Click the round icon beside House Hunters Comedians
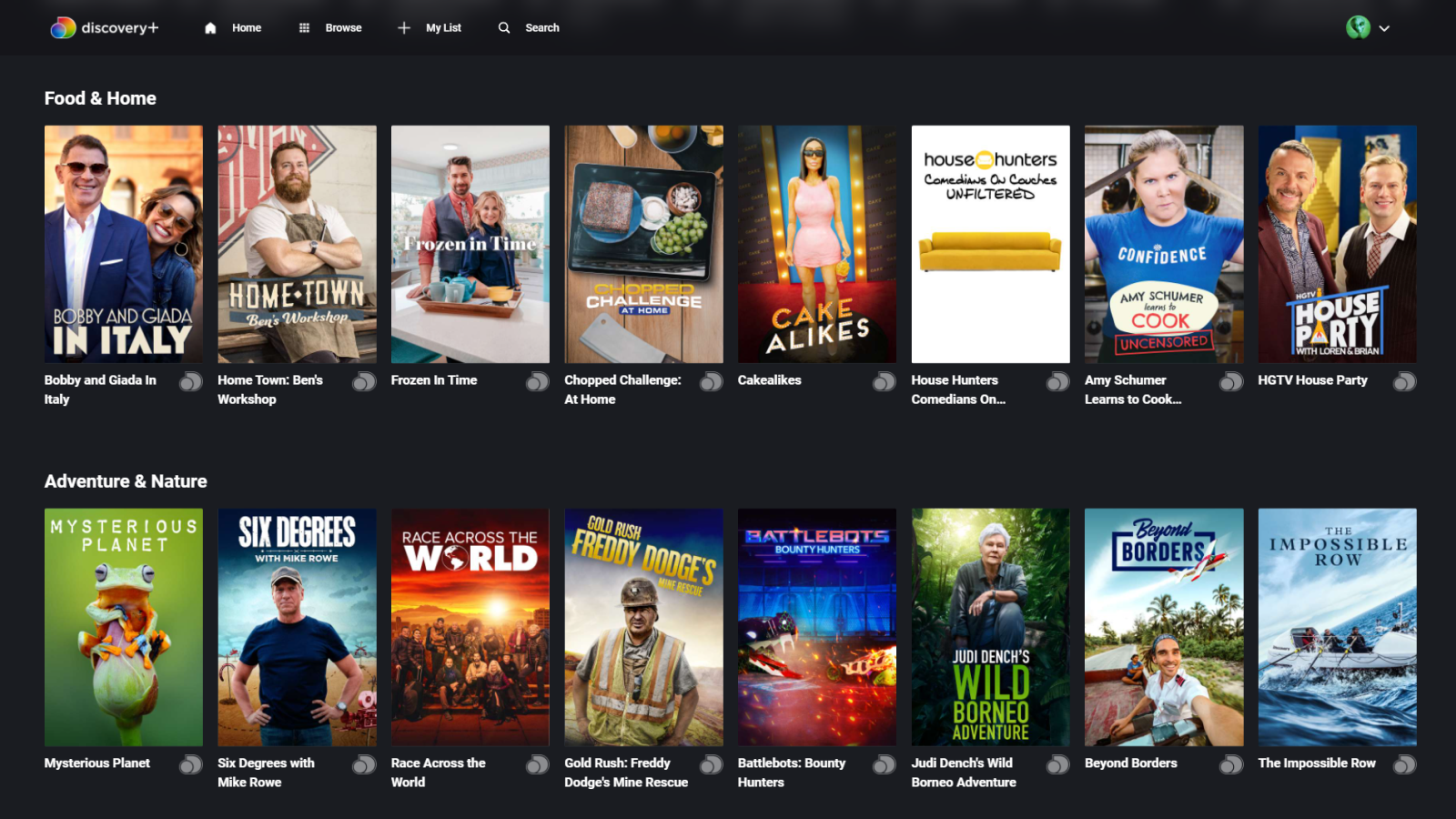This screenshot has width=1456, height=819. pos(1057,381)
